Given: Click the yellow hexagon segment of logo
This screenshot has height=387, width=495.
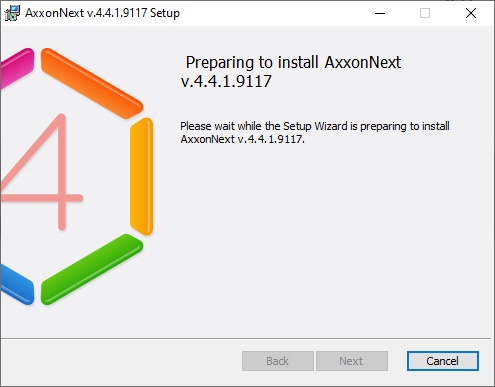Looking at the screenshot, I should click(141, 176).
